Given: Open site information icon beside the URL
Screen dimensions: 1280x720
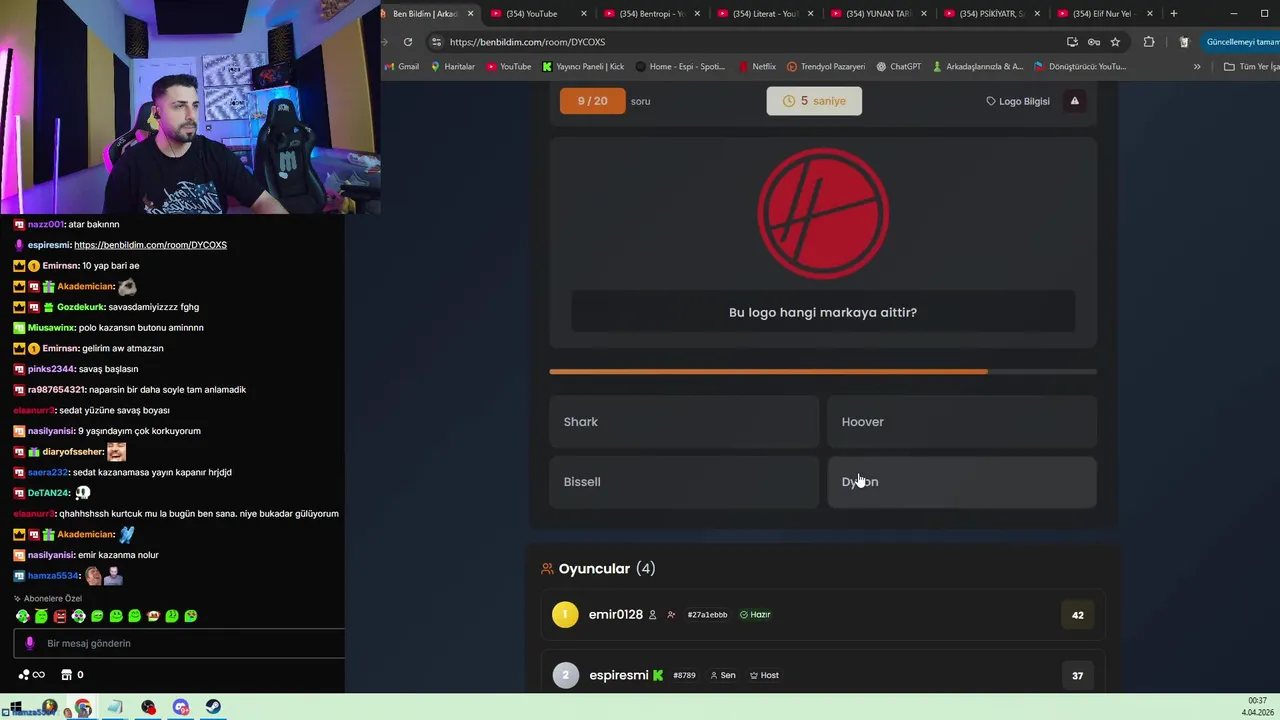Looking at the screenshot, I should tap(435, 42).
